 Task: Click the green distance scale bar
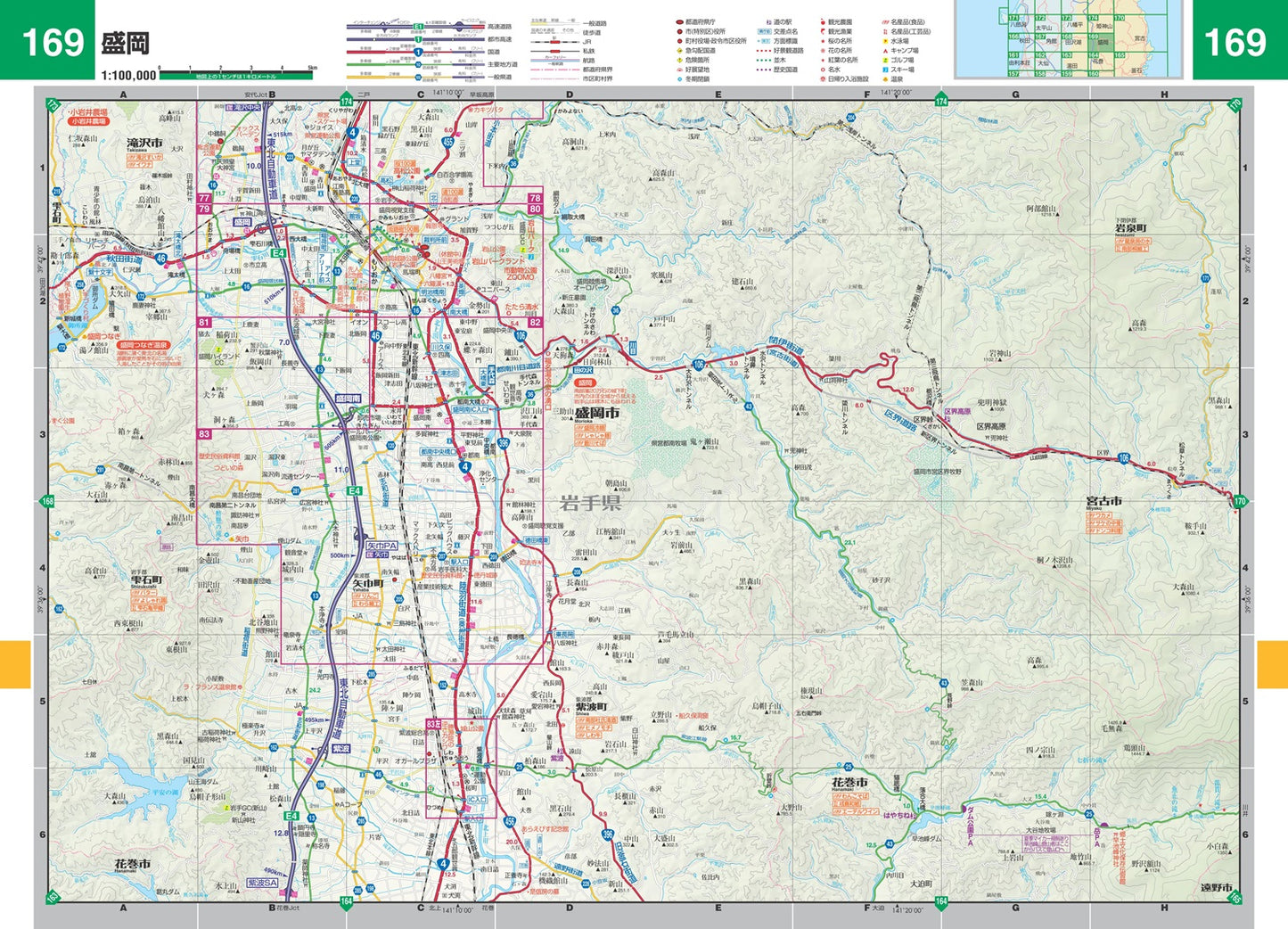tap(236, 77)
